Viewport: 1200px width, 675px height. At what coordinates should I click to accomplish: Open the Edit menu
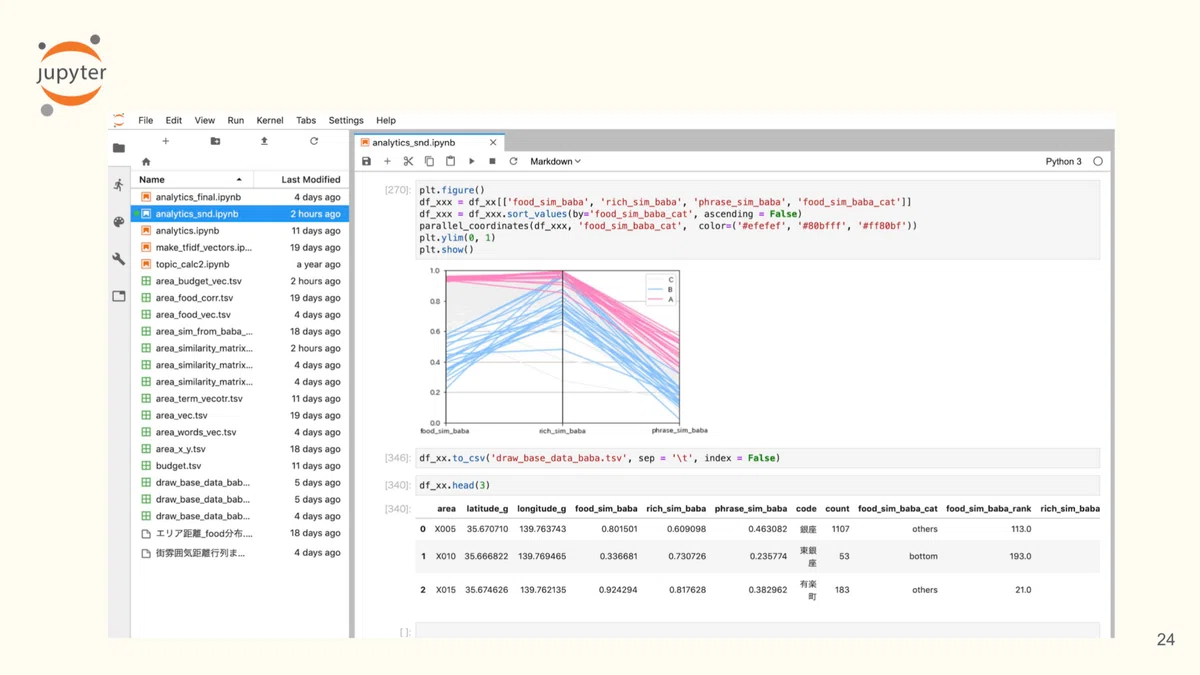[x=174, y=120]
